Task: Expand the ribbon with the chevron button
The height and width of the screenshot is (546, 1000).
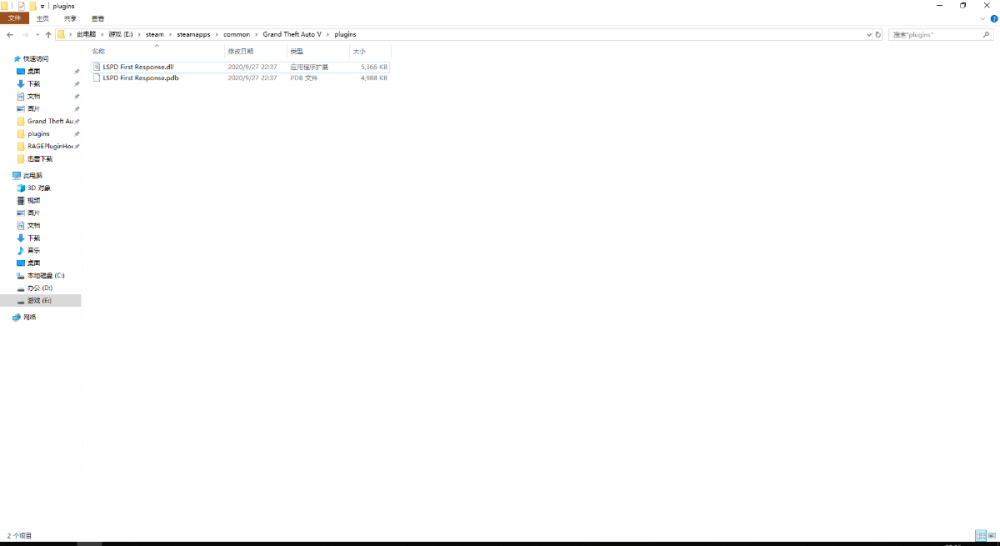Action: [x=982, y=18]
